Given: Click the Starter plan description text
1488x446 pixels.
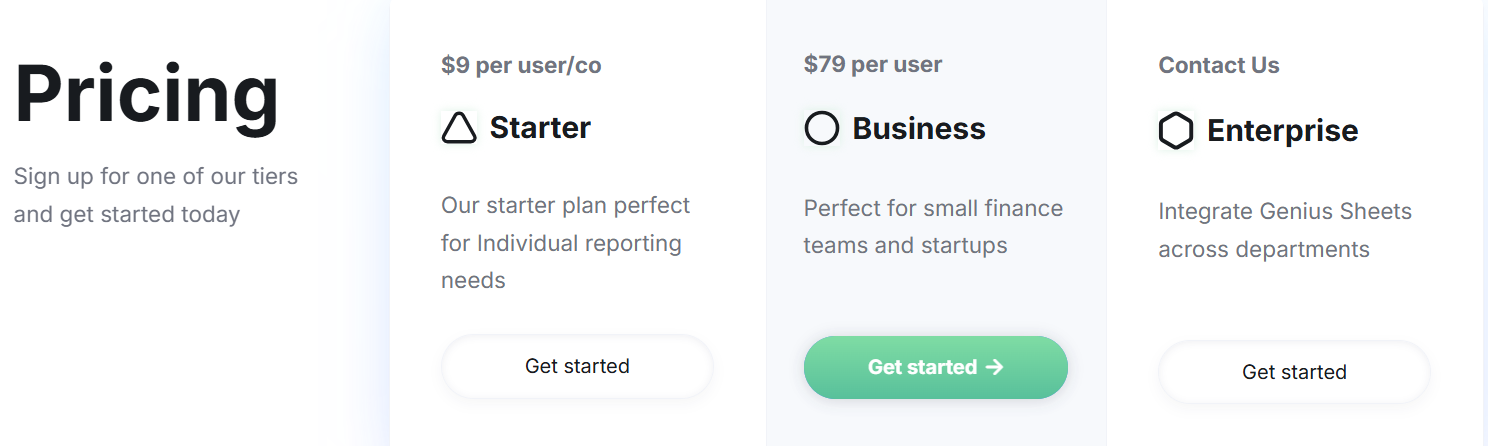Looking at the screenshot, I should [x=566, y=243].
